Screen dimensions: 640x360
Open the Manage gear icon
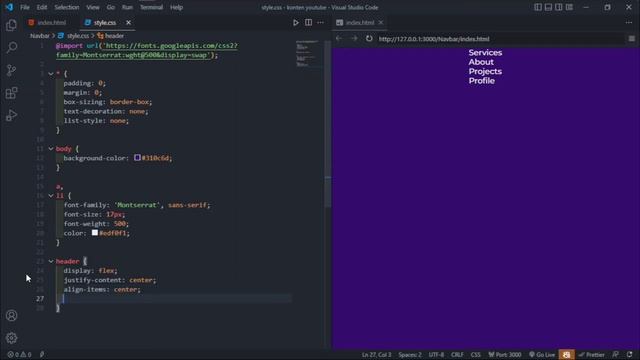(11, 338)
